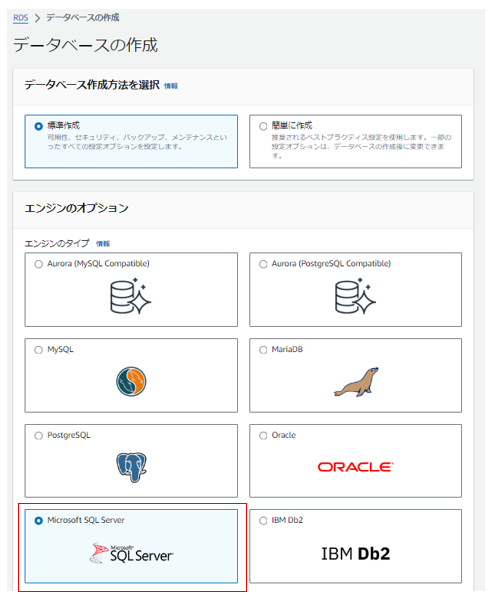Click the Microsoft SQL Server logo

[x=131, y=553]
